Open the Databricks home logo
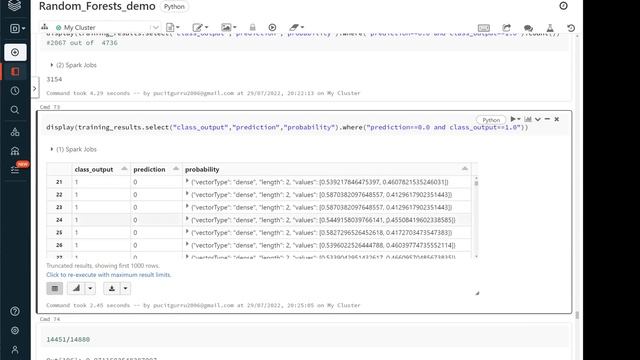The image size is (640, 360). (15, 6)
